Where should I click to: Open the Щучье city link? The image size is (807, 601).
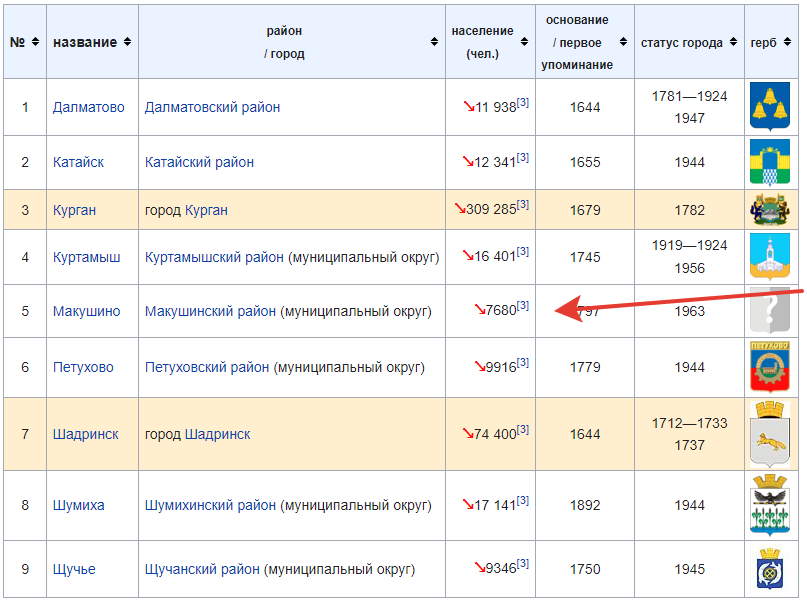74,569
